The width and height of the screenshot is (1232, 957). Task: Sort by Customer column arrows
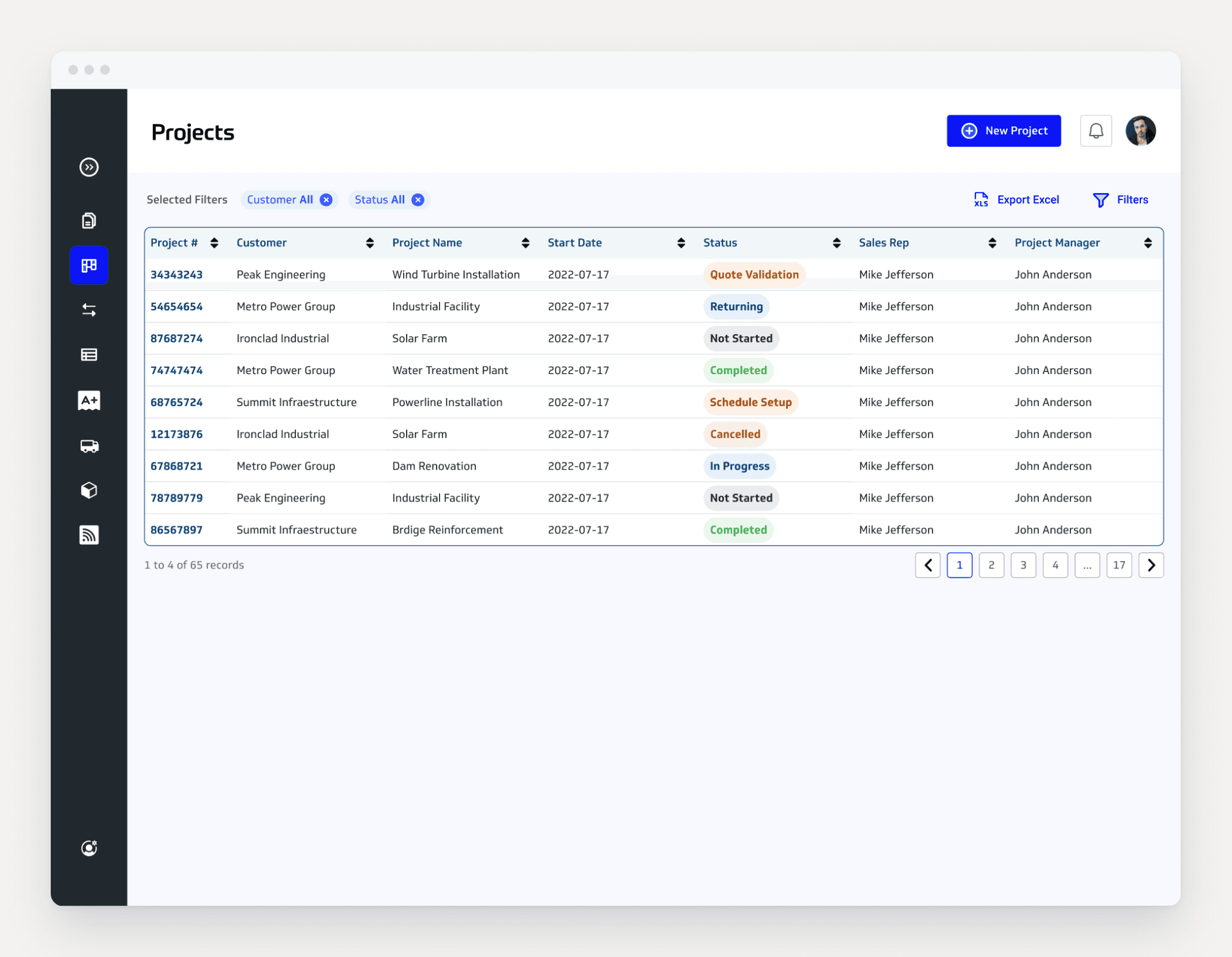click(370, 243)
